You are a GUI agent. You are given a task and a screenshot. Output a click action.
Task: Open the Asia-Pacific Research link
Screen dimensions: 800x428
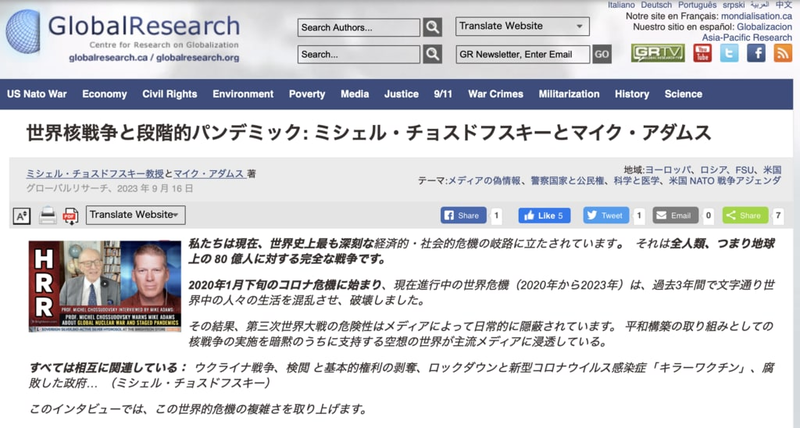pos(747,38)
